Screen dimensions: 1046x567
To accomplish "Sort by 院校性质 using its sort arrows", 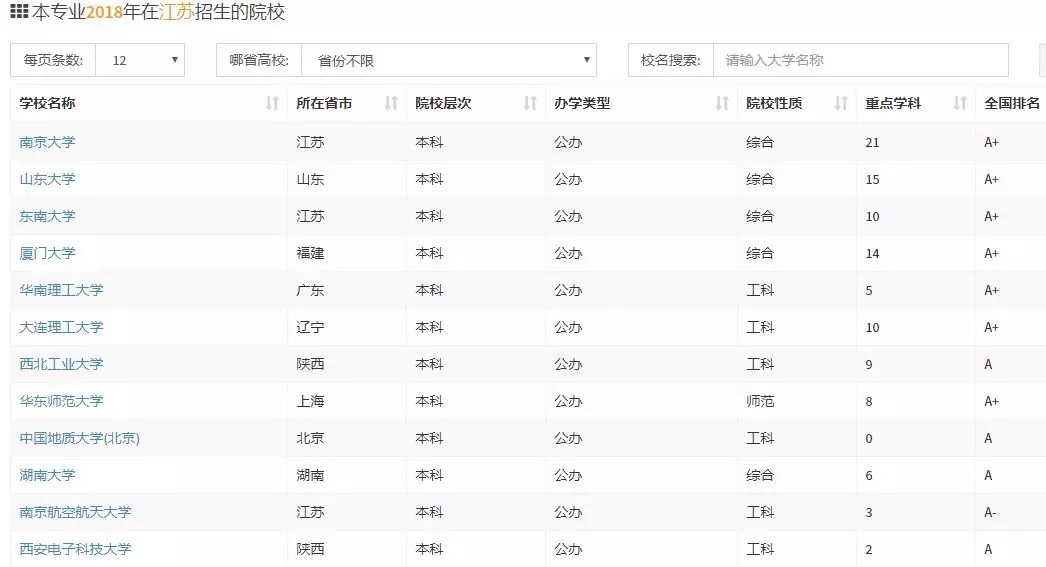I will point(841,103).
